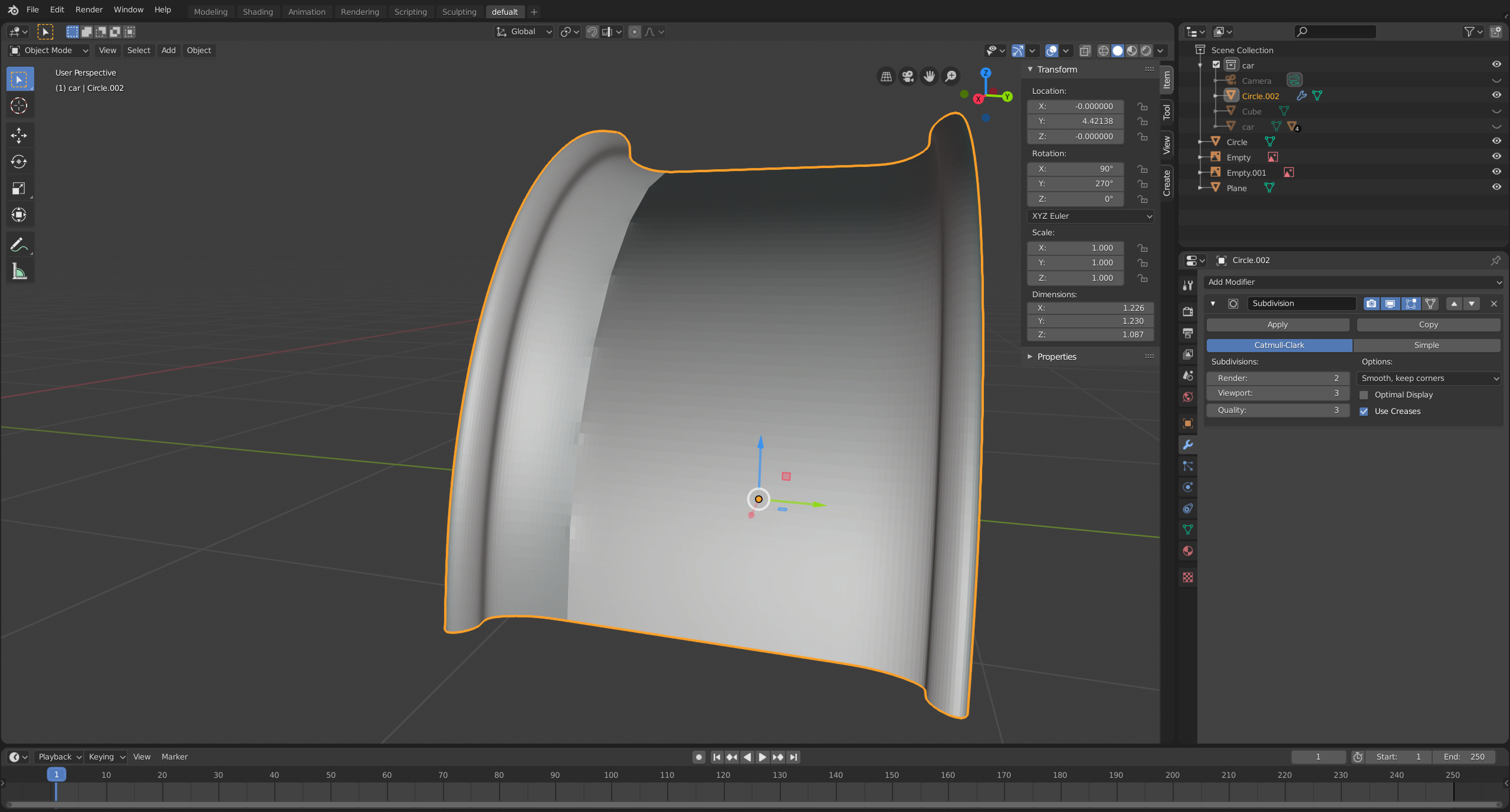Hide the Plane object in outliner
The image size is (1510, 812).
pos(1496,188)
